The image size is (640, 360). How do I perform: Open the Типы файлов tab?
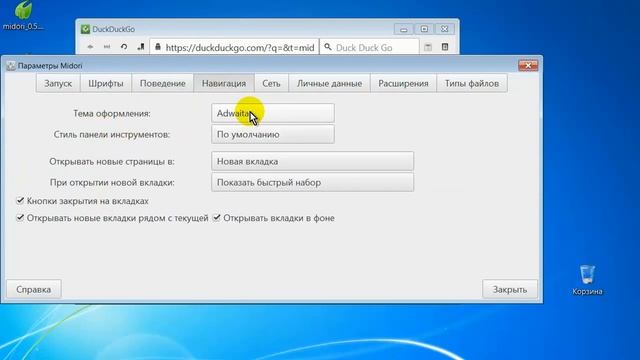point(472,83)
